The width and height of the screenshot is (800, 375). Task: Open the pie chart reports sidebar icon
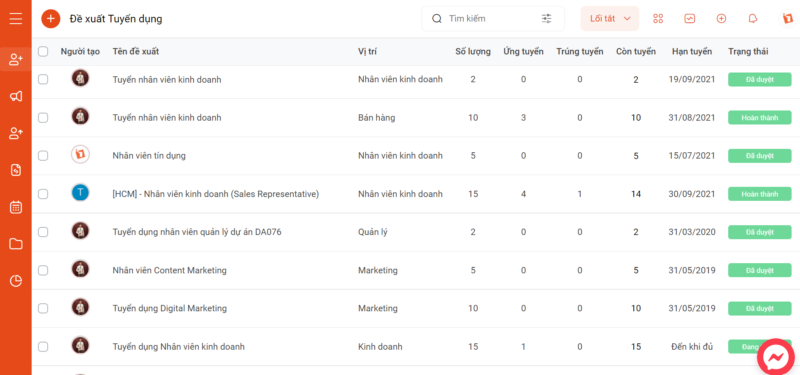(x=16, y=281)
